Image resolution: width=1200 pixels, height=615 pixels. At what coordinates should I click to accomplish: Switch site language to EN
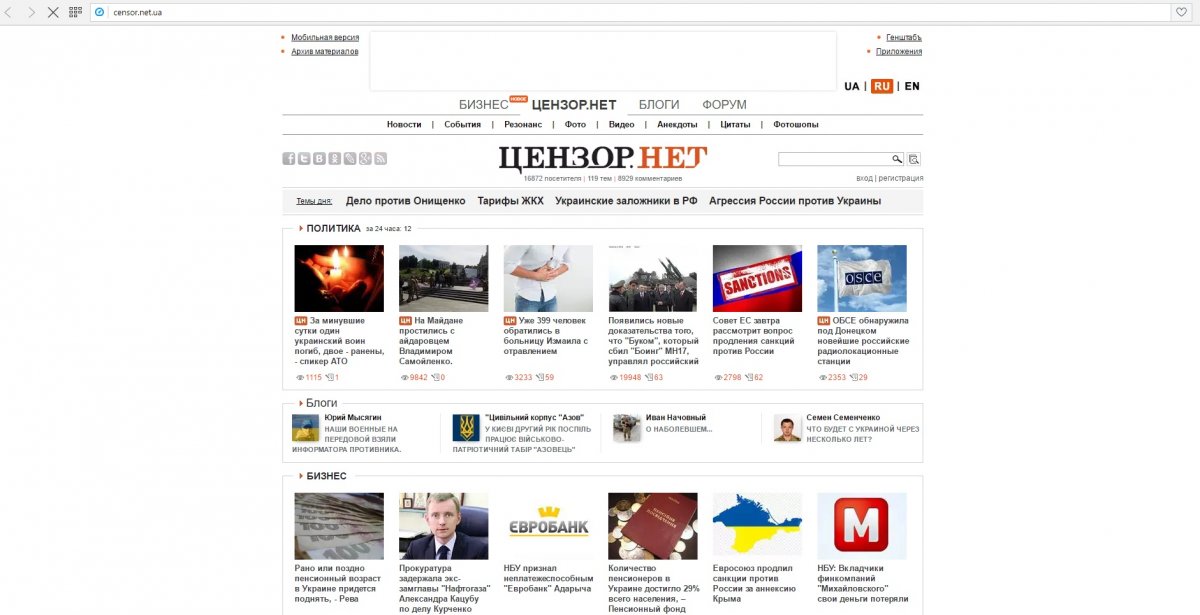pyautogui.click(x=912, y=86)
